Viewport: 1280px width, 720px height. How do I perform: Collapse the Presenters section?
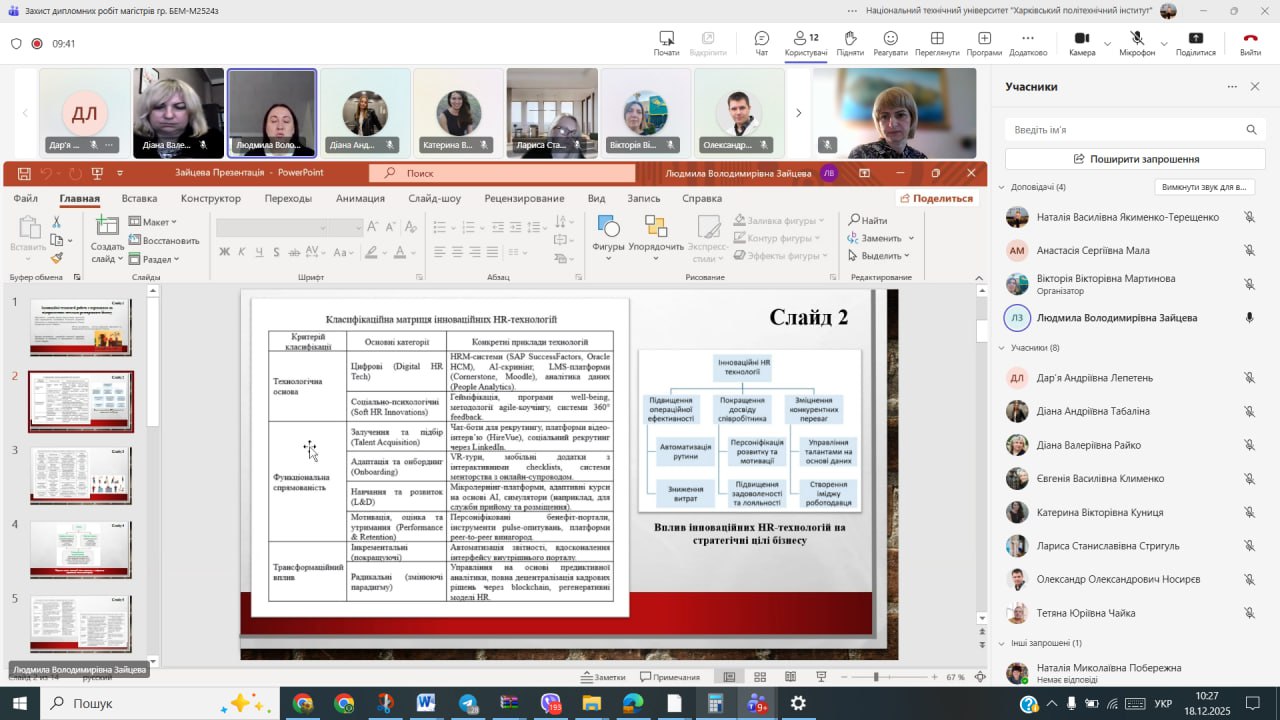(x=1002, y=187)
